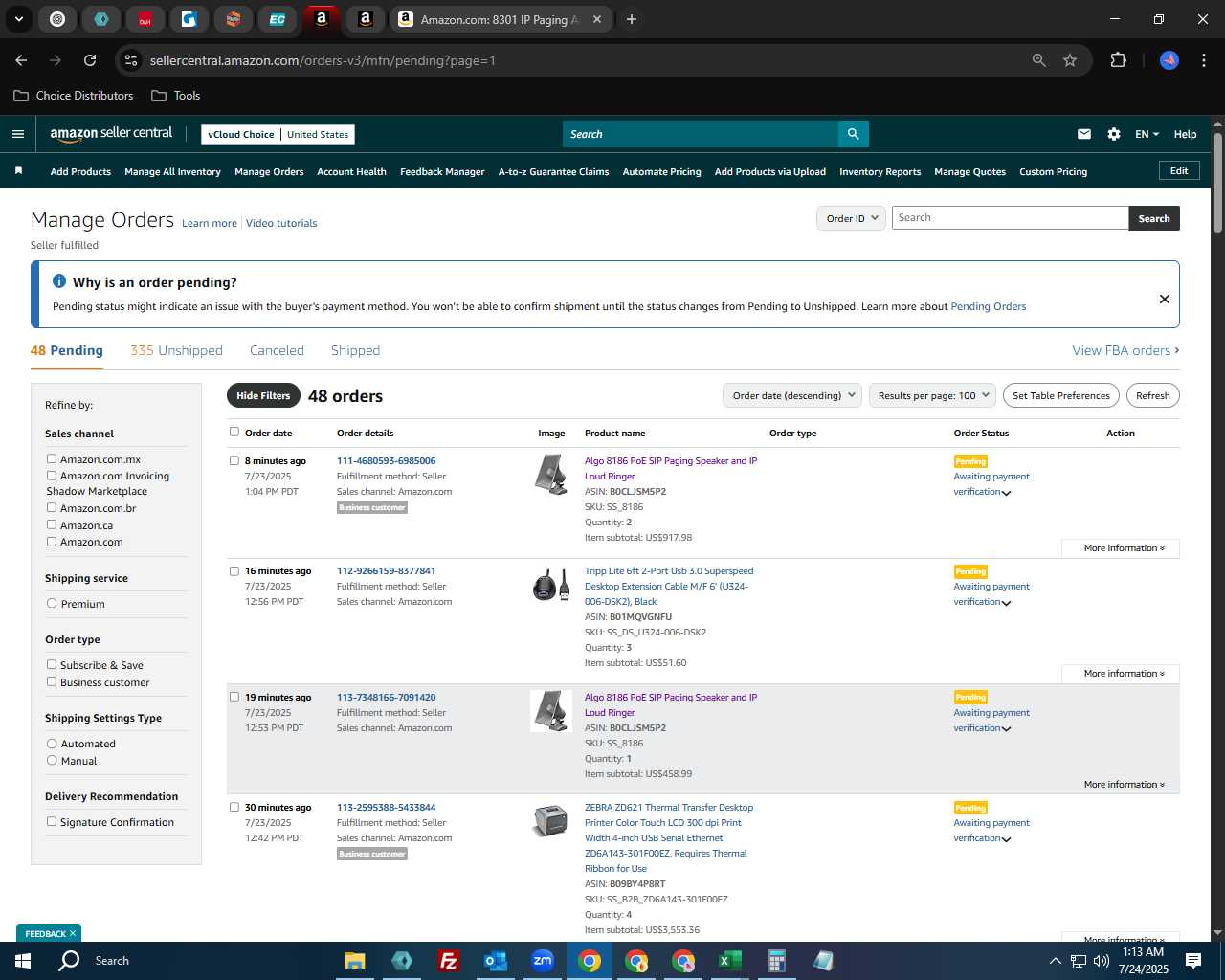
Task: Open the Order ID search type dropdown
Action: tap(851, 218)
